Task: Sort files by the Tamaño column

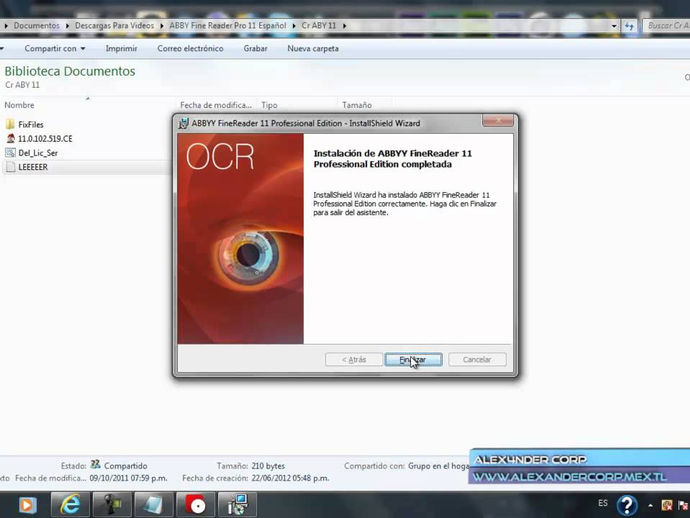Action: click(357, 105)
